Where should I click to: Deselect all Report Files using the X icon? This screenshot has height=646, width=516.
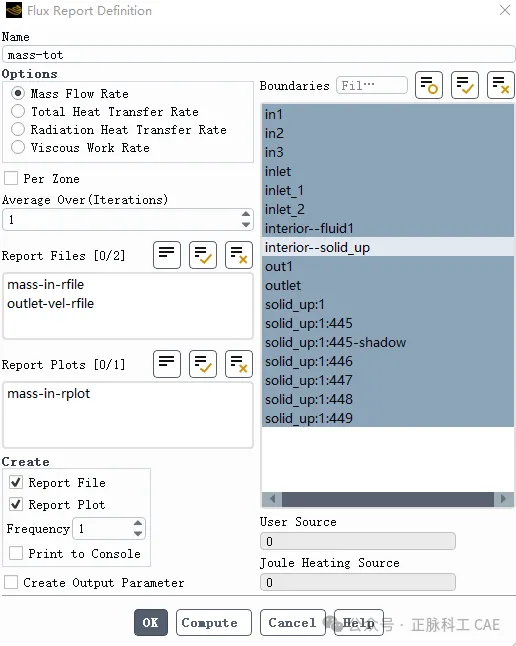pos(239,255)
